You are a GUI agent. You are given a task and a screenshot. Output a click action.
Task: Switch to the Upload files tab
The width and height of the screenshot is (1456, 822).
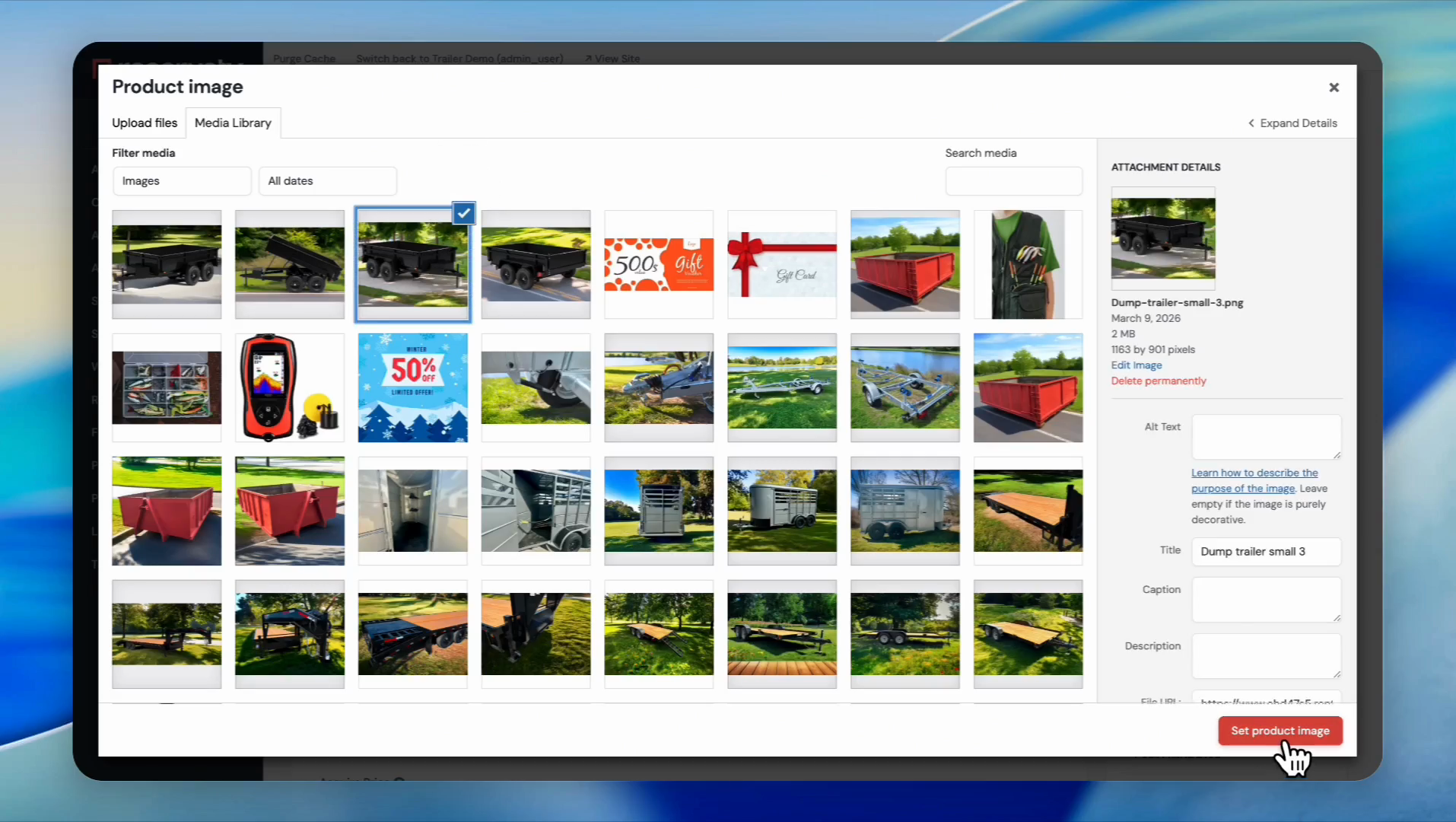click(x=145, y=123)
